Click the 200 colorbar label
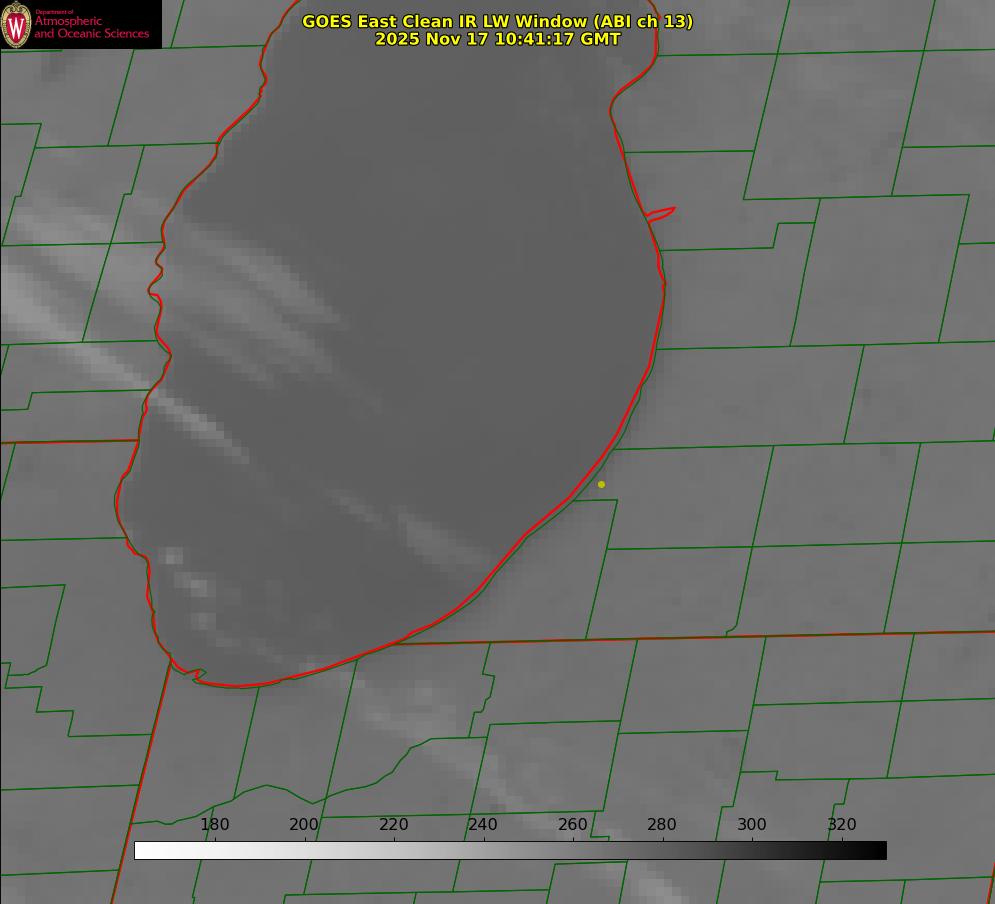The width and height of the screenshot is (995, 904). tap(304, 824)
